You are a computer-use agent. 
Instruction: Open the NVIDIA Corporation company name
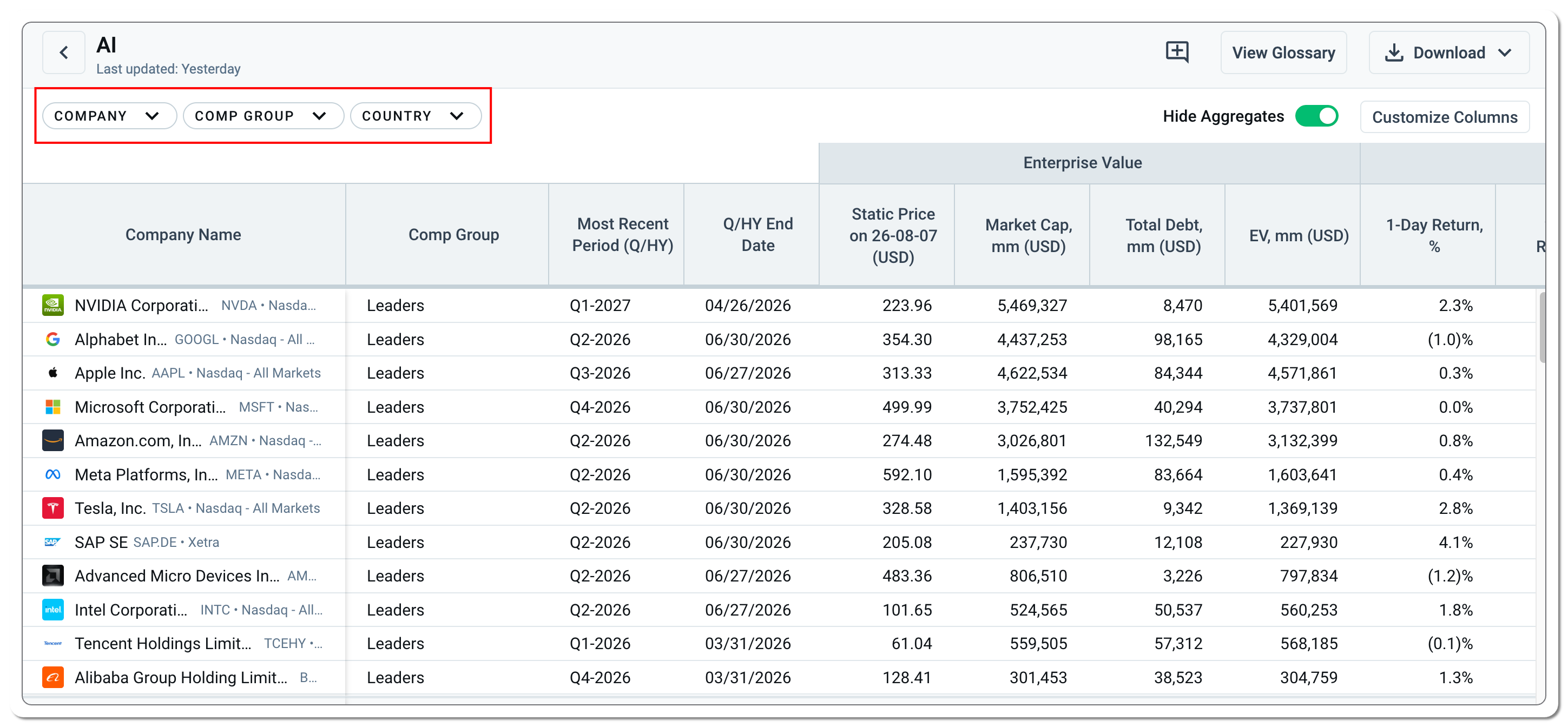pyautogui.click(x=141, y=306)
